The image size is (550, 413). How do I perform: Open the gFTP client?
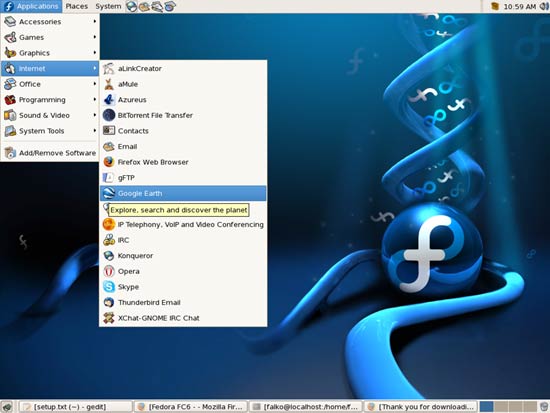(x=183, y=178)
